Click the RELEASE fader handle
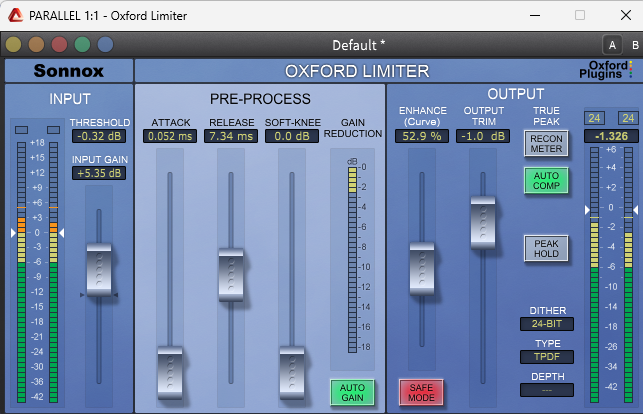Image resolution: width=643 pixels, height=414 pixels. coord(231,275)
